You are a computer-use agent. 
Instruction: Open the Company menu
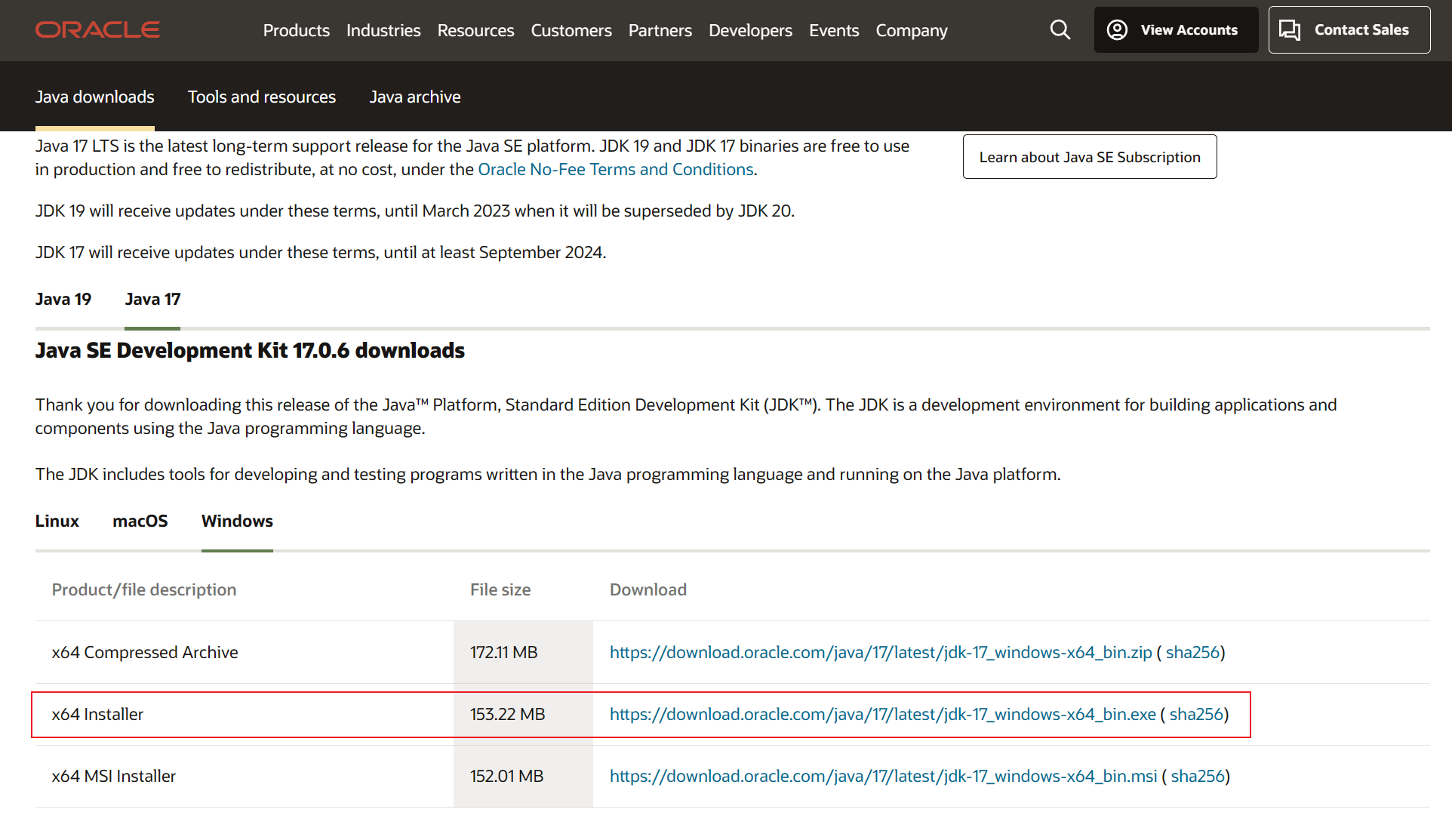(x=911, y=30)
